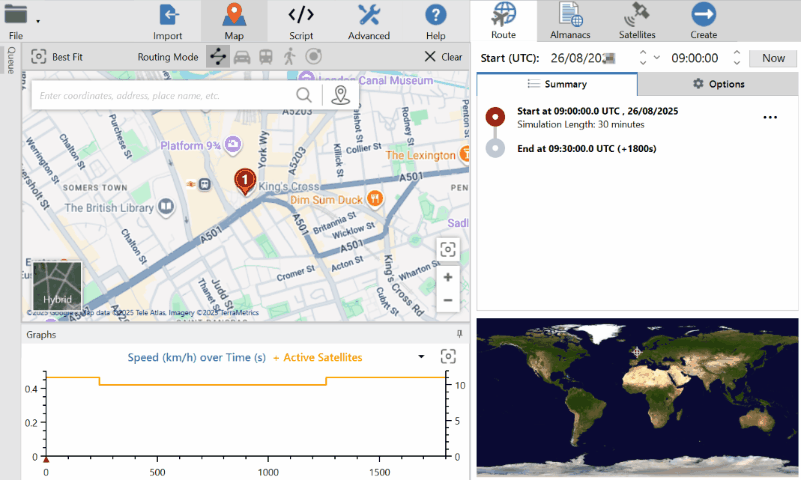
Task: Switch map to Hybrid view thumbnail
Action: pyautogui.click(x=57, y=286)
